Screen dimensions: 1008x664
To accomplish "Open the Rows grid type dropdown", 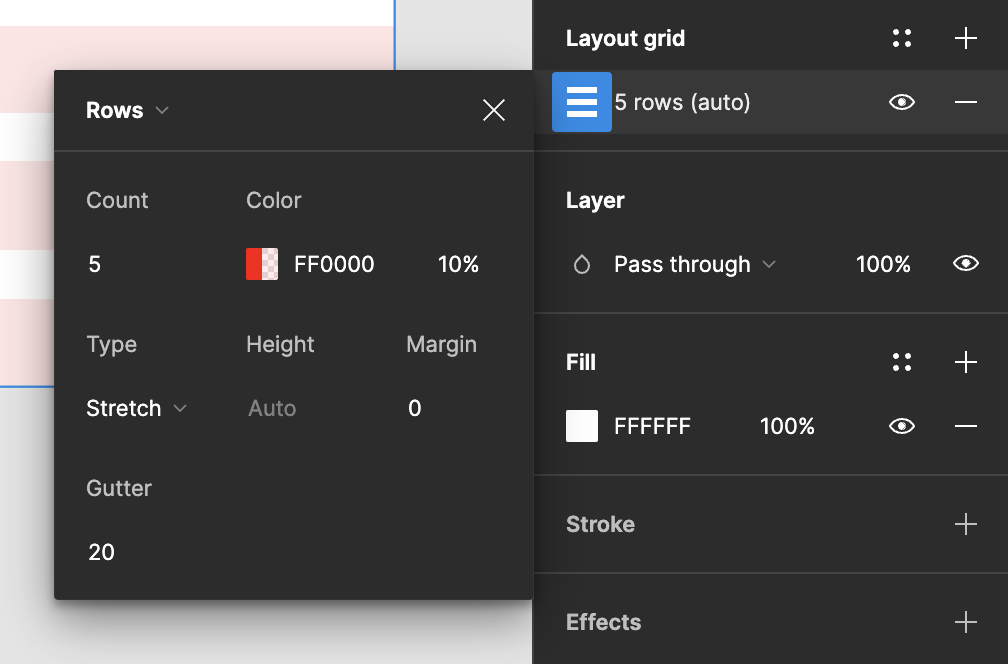I will [128, 110].
